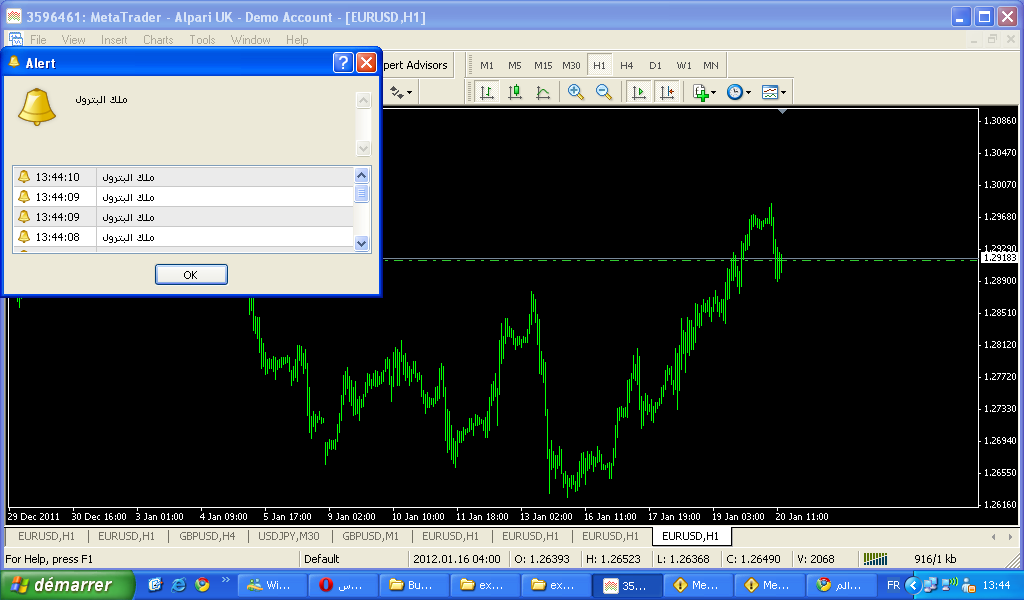Image resolution: width=1024 pixels, height=600 pixels.
Task: Open Internet Explorer from quick launch
Action: click(x=178, y=584)
